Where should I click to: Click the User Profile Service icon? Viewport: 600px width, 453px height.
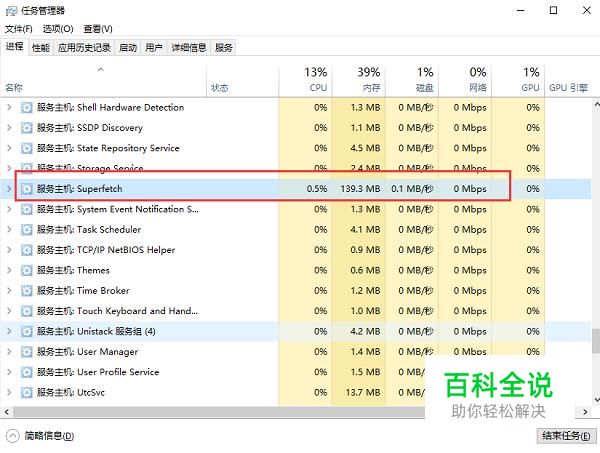[x=26, y=372]
